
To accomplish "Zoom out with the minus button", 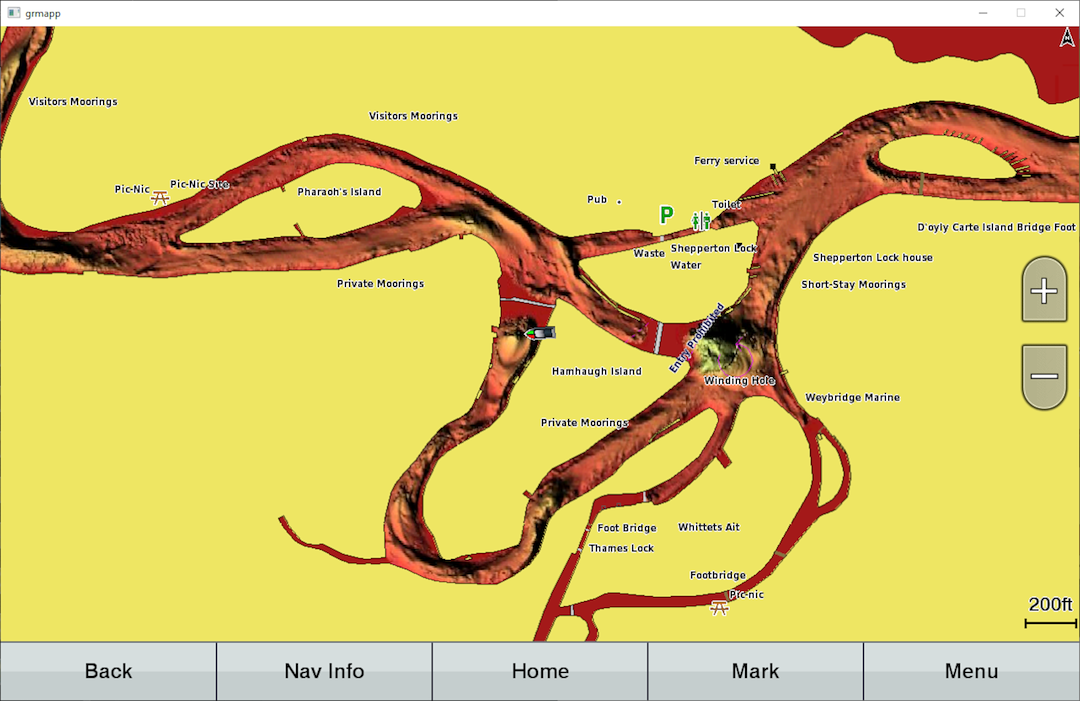I will 1044,376.
